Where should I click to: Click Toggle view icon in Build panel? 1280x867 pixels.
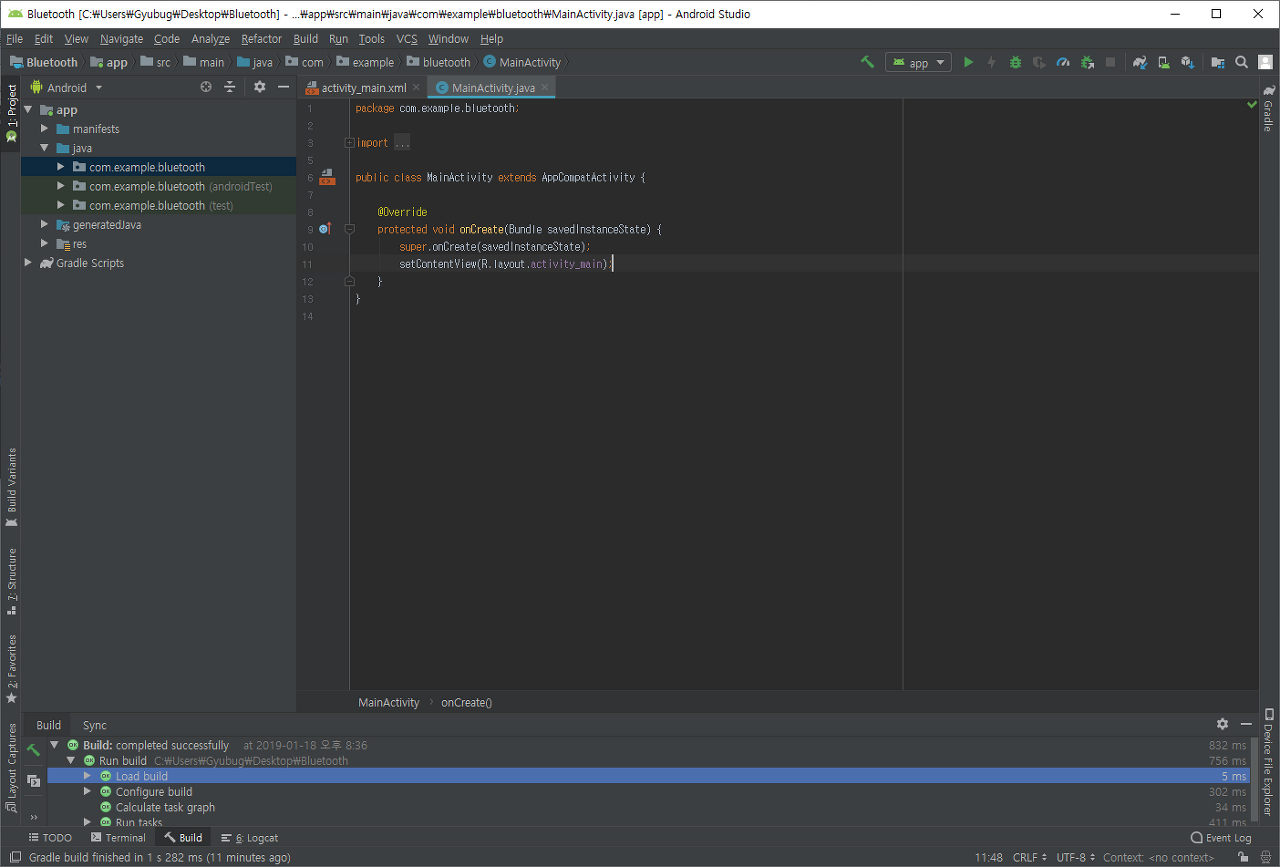(33, 781)
